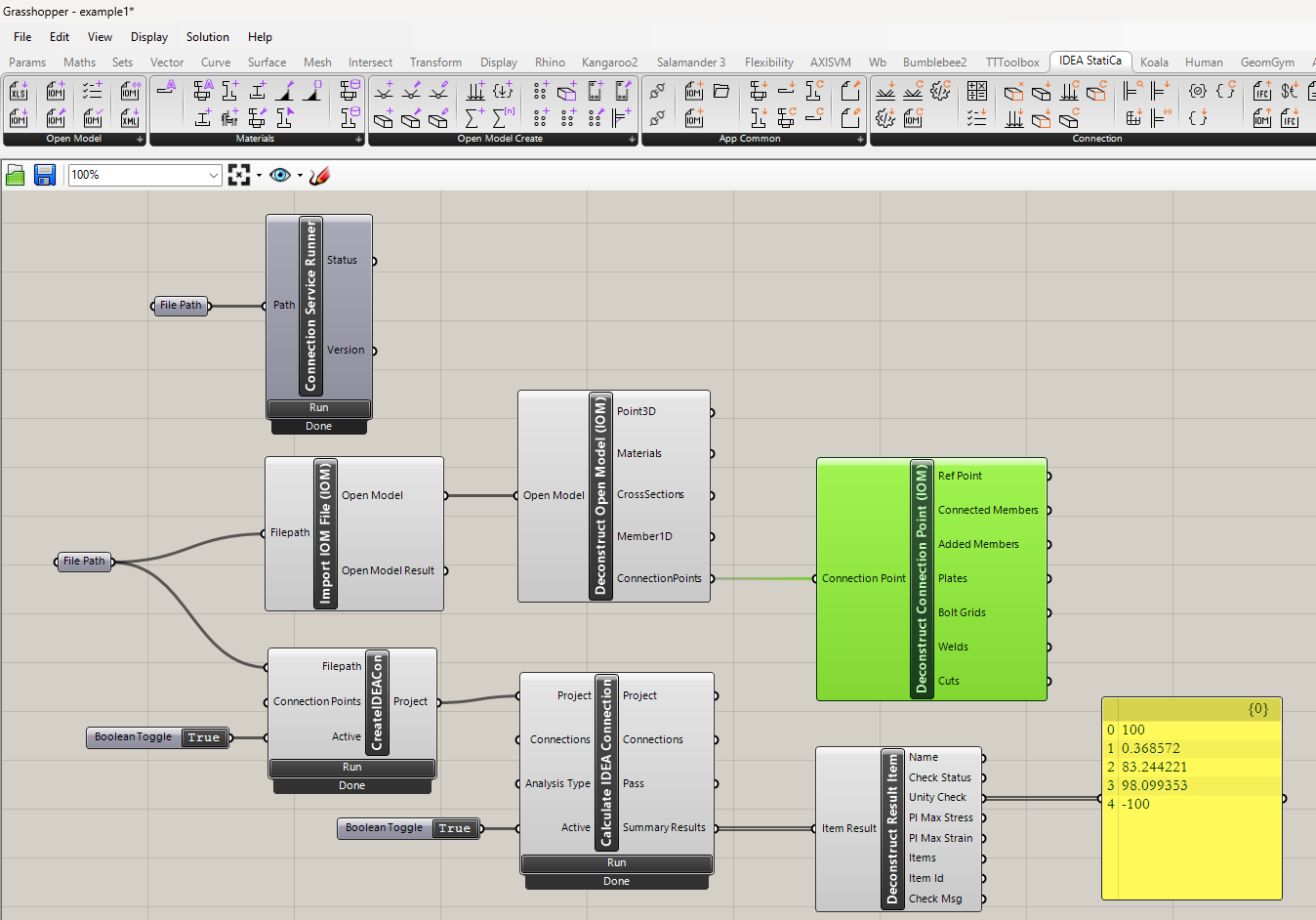Open the 100% zoom level dropdown
The height and width of the screenshot is (920, 1316).
(214, 175)
